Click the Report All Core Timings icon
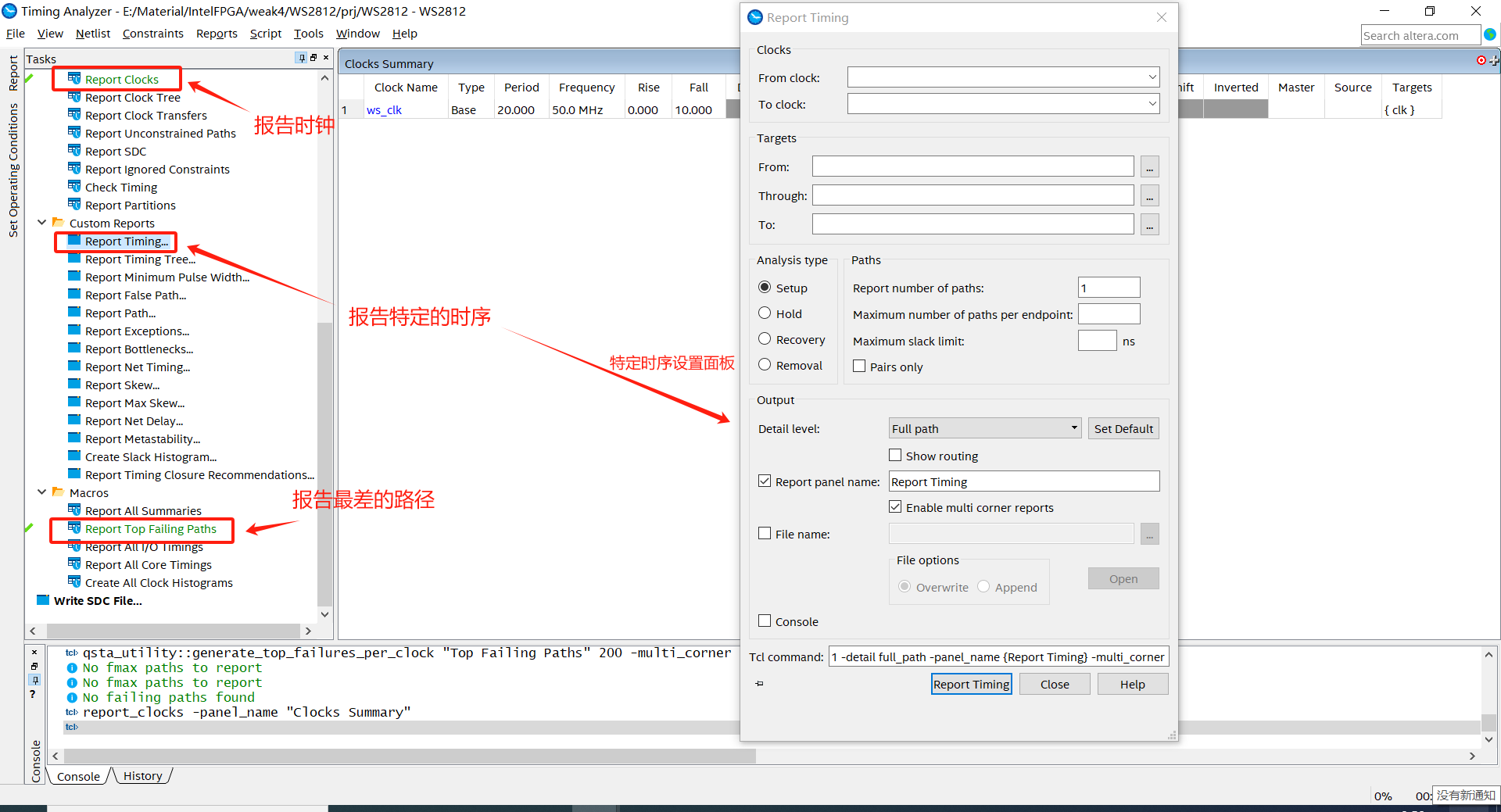 (x=74, y=564)
